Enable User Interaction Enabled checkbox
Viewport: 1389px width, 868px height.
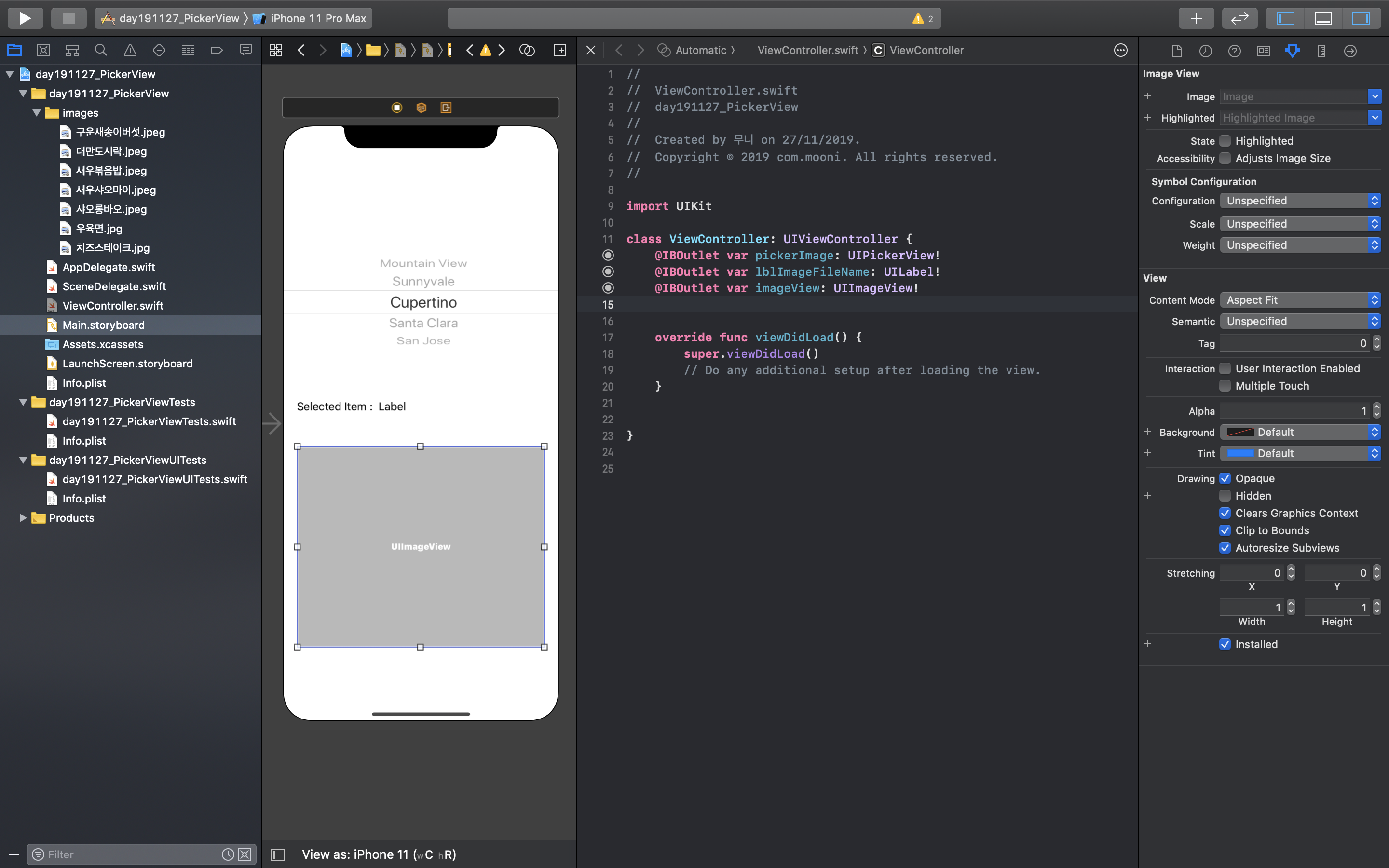click(1225, 368)
